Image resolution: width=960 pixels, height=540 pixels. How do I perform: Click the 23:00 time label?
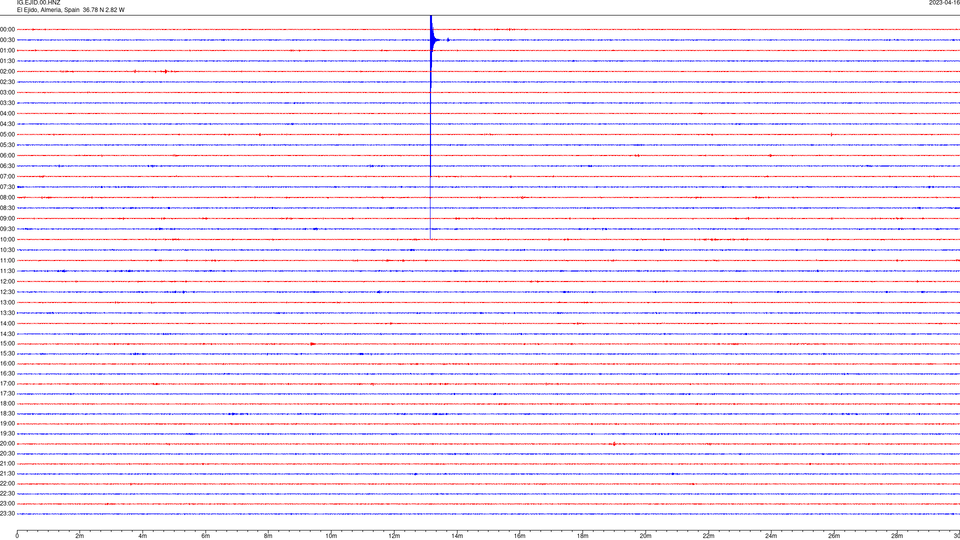click(x=7, y=504)
